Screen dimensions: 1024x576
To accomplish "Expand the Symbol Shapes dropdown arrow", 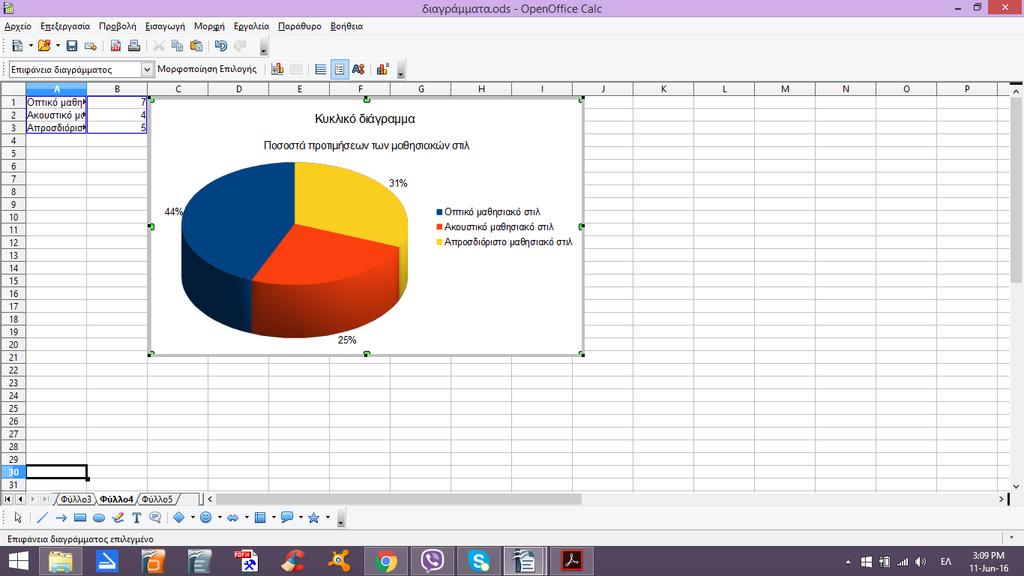I will click(219, 518).
